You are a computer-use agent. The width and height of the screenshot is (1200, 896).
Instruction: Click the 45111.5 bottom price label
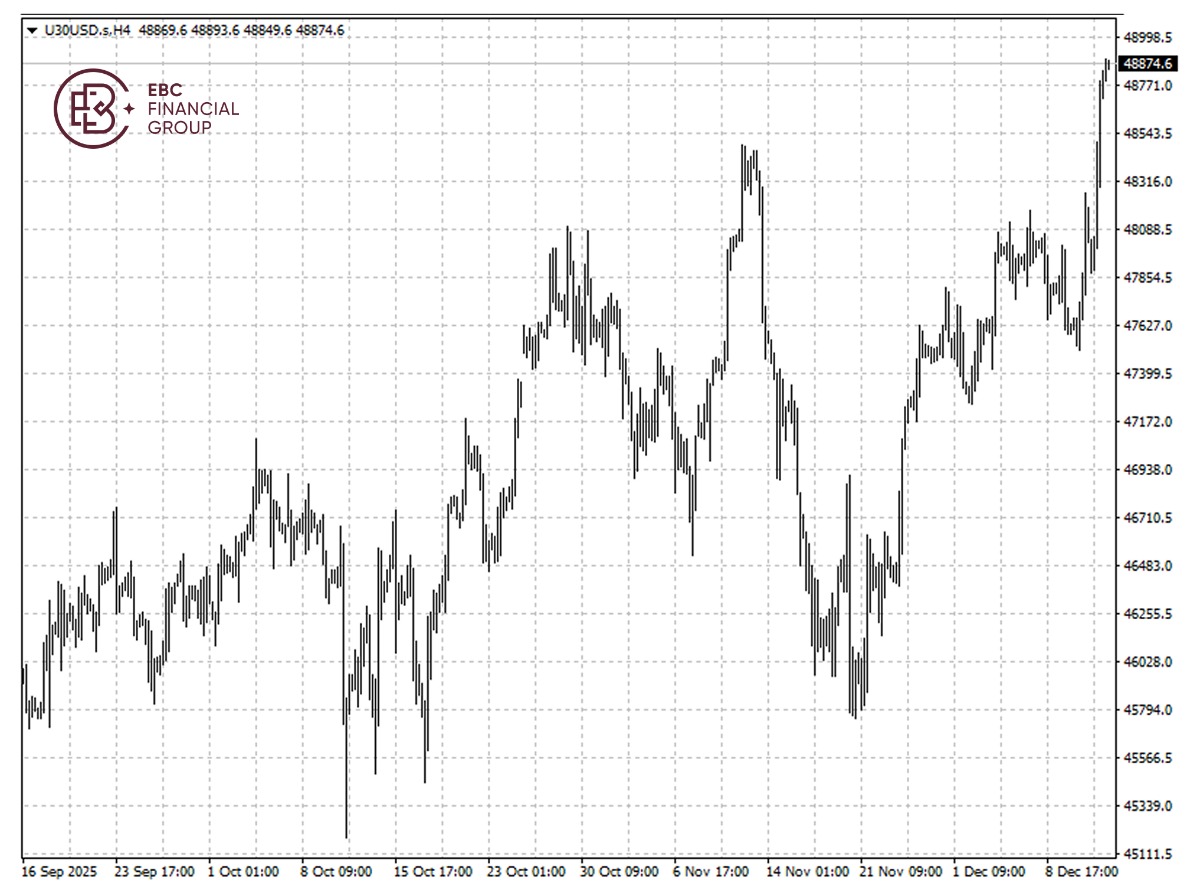[1147, 855]
